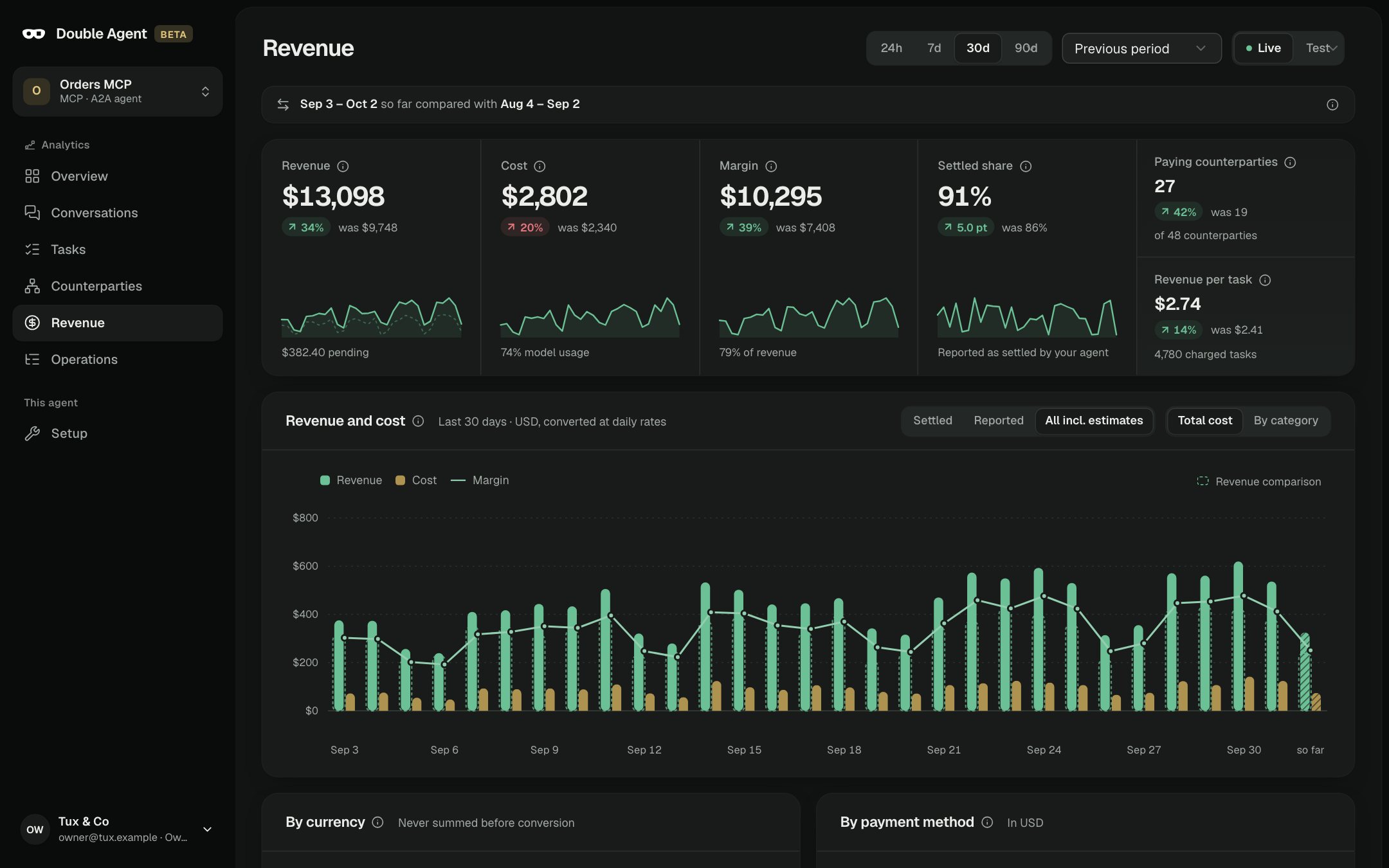Select the 24h time range
This screenshot has width=1389, height=868.
[x=891, y=48]
